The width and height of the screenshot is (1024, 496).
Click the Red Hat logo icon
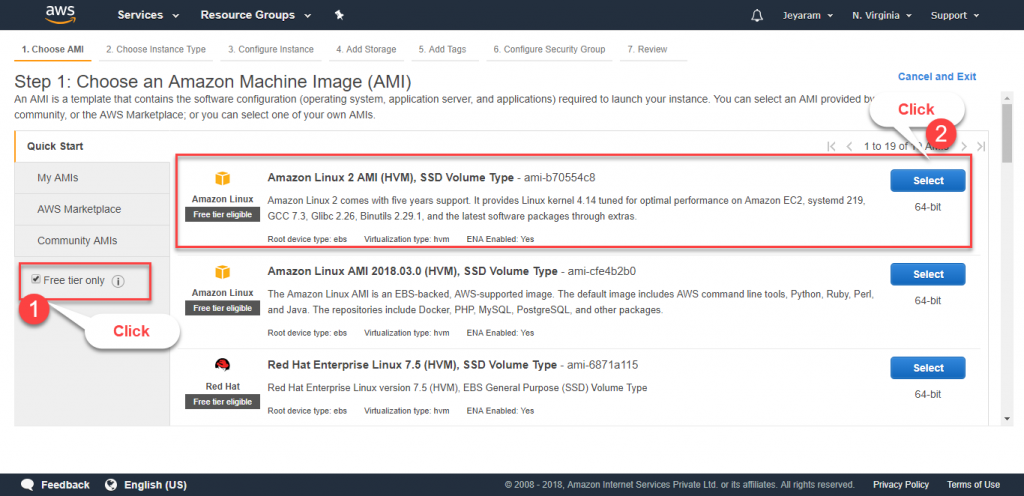click(x=223, y=365)
